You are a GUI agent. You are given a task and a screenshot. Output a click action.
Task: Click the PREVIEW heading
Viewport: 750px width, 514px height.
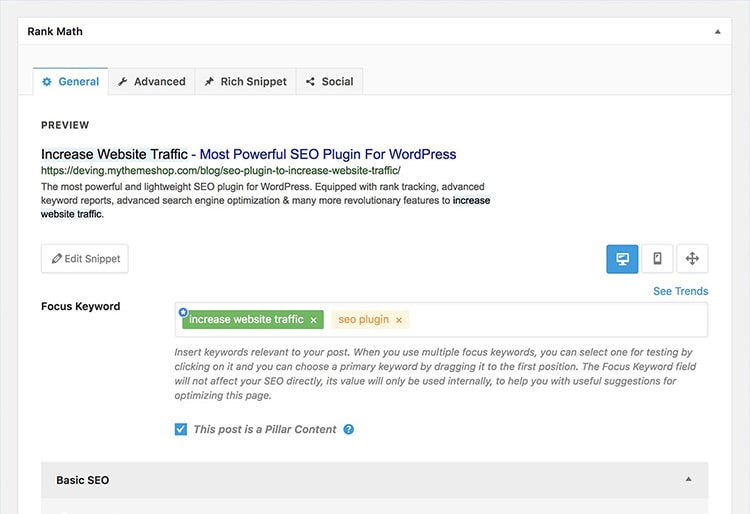point(65,125)
